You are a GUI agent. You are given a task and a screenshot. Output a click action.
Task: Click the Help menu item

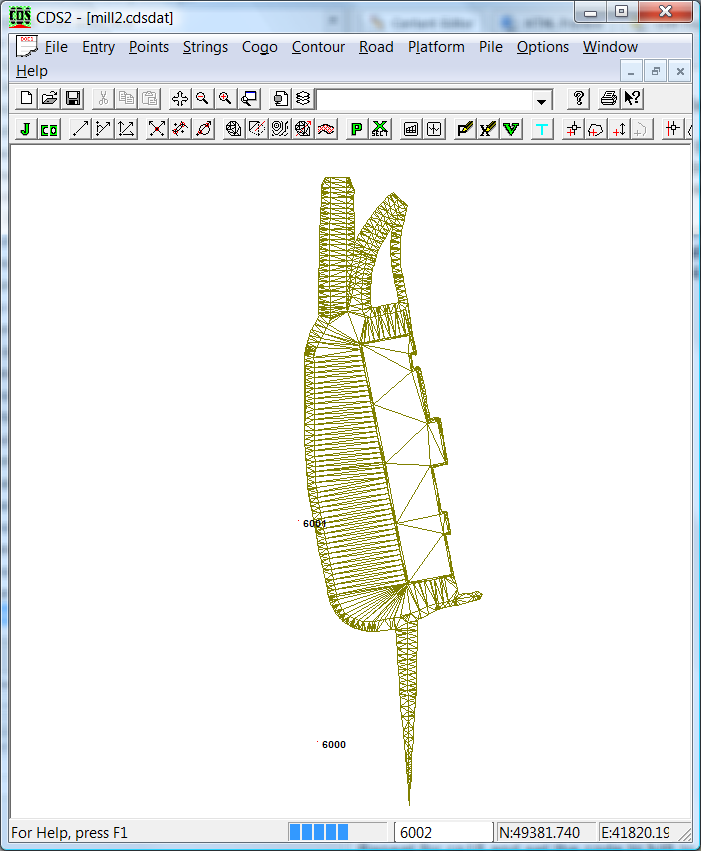coord(32,71)
